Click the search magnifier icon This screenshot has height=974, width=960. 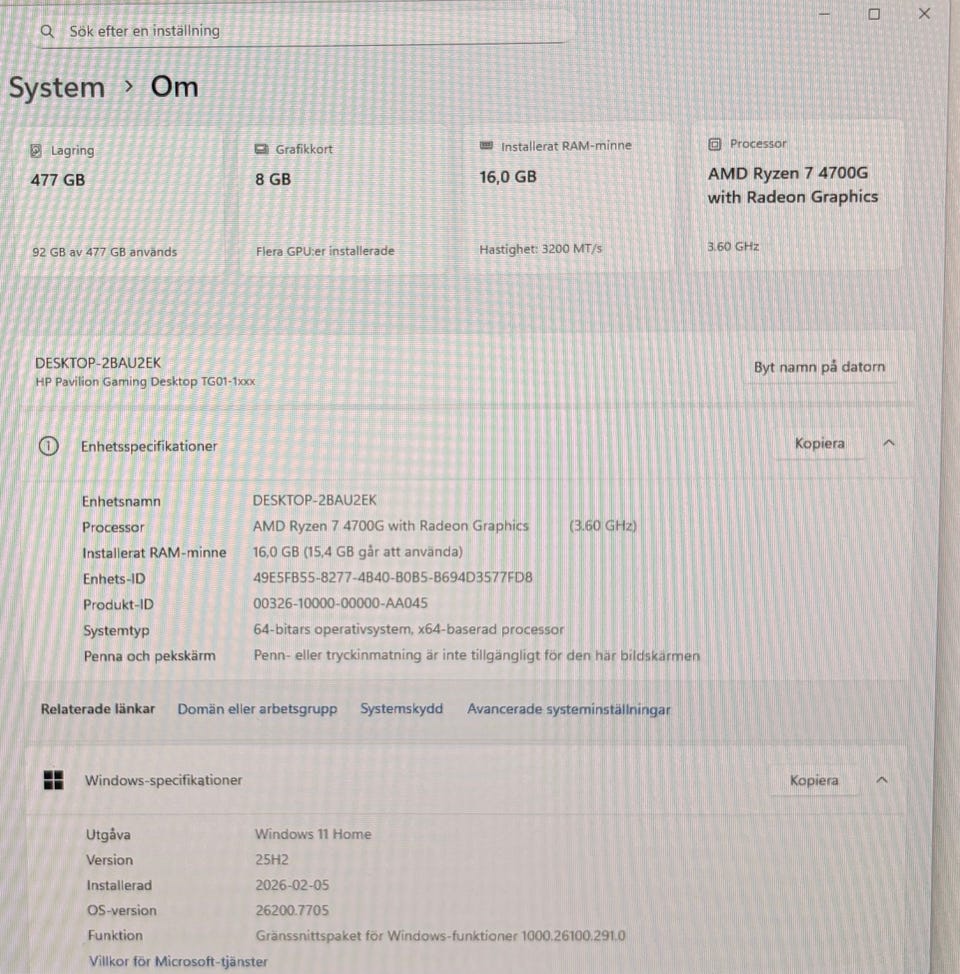pyautogui.click(x=47, y=31)
